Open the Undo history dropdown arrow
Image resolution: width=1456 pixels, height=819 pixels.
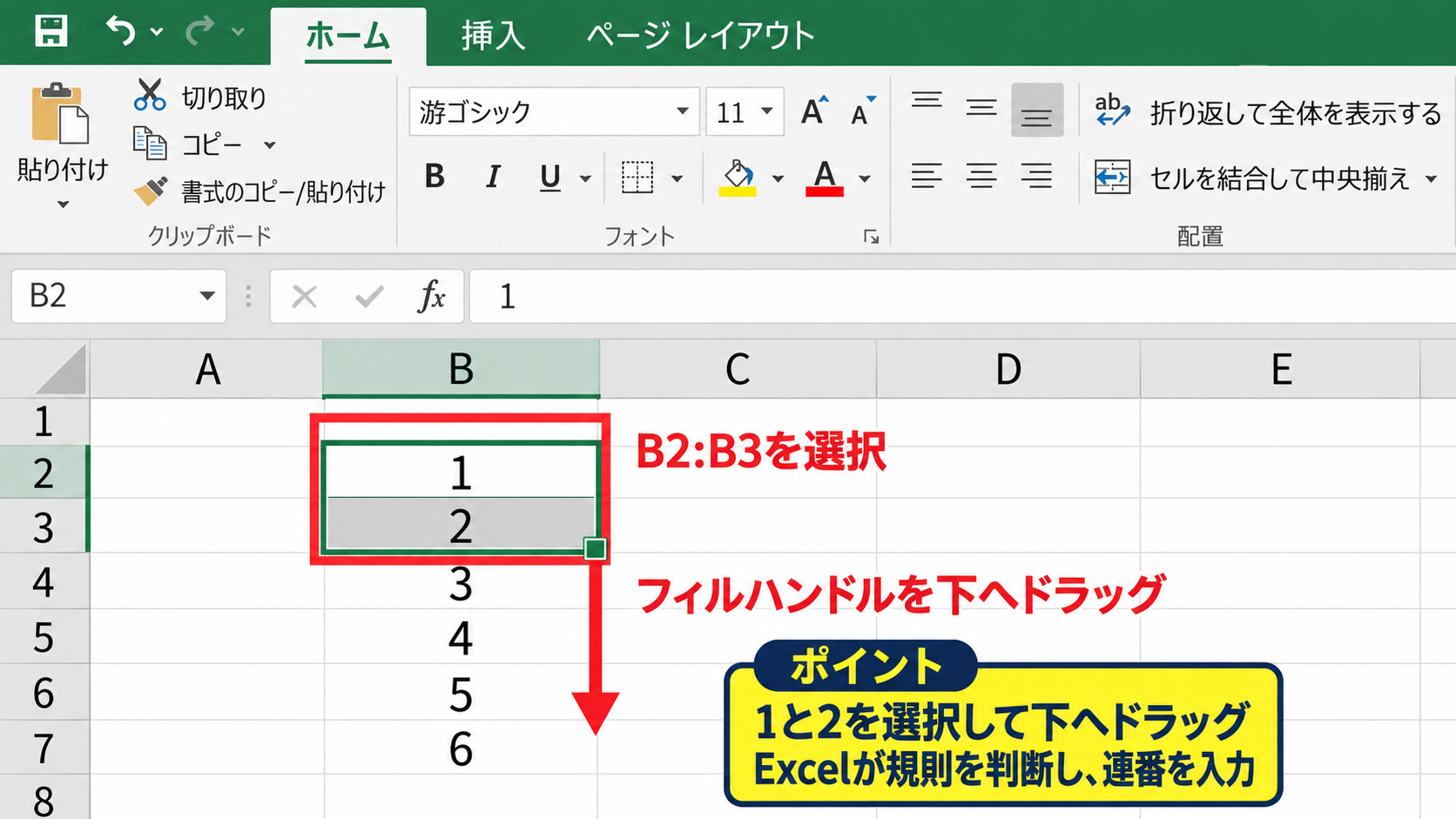point(157,32)
